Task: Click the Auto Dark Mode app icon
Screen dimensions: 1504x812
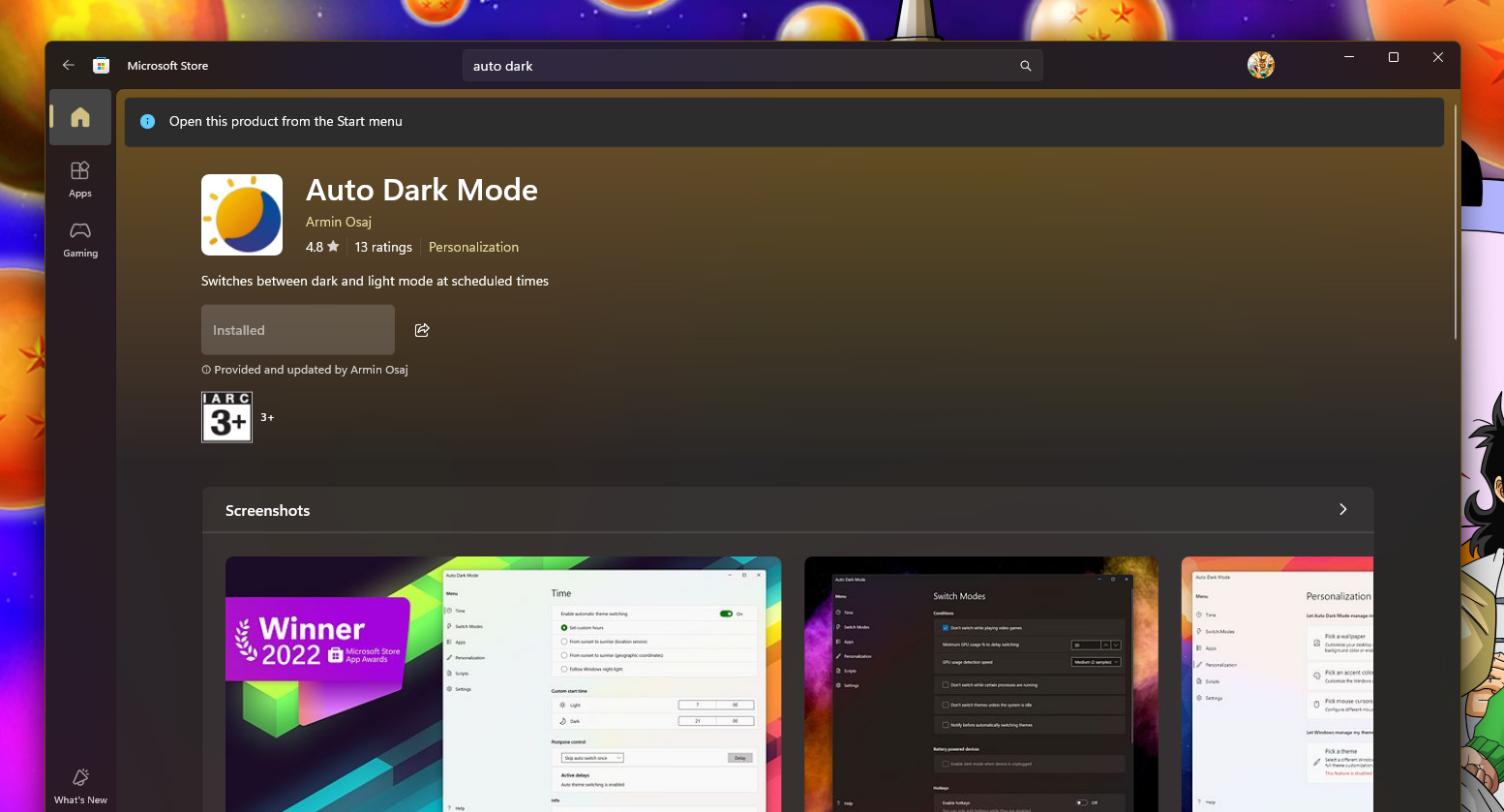Action: 242,215
